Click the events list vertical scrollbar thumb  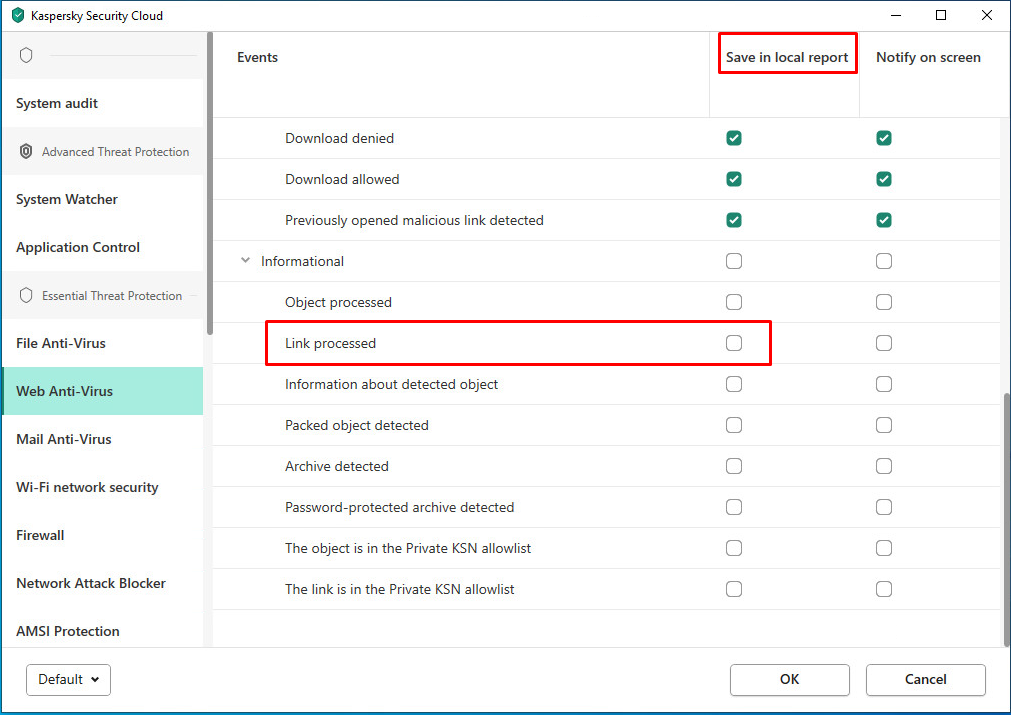click(x=1006, y=520)
